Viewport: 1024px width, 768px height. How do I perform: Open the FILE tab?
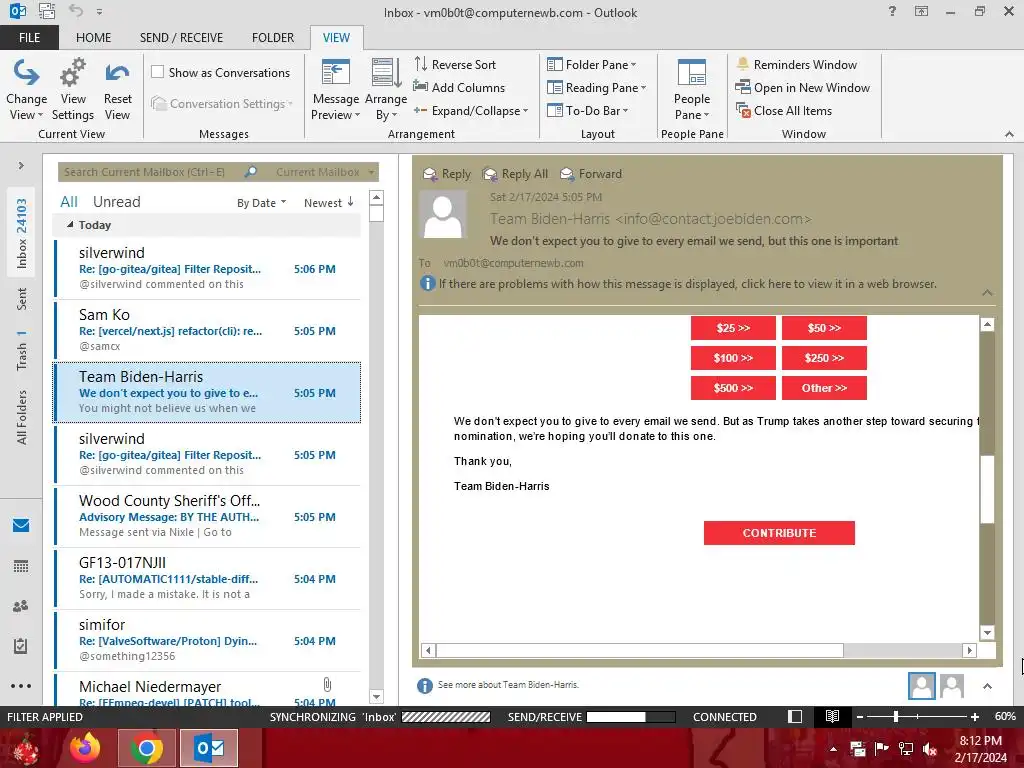(29, 37)
